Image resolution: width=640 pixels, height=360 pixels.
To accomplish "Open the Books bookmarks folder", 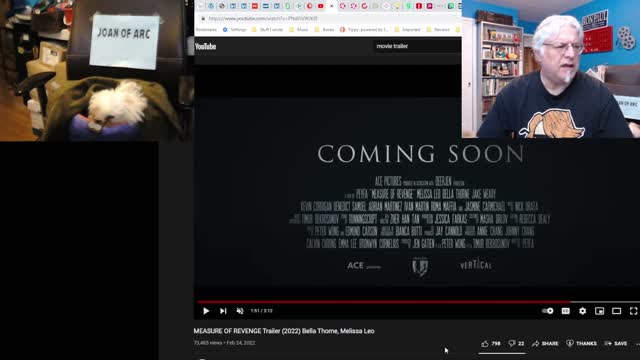I will click(x=324, y=29).
